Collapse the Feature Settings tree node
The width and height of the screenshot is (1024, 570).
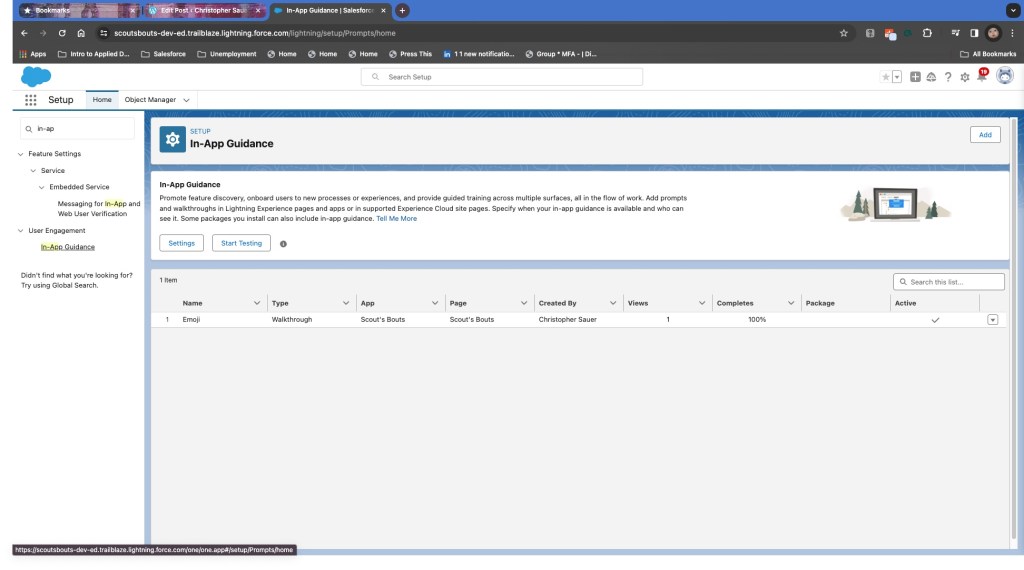click(x=21, y=154)
